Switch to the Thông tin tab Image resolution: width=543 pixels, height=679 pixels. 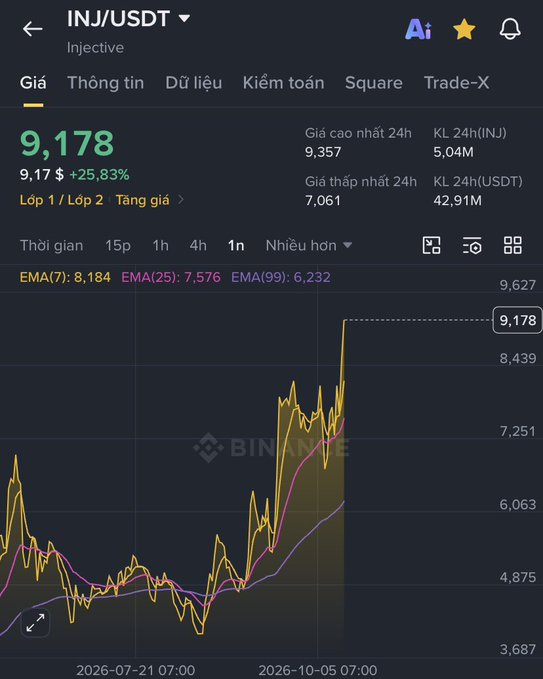point(106,83)
